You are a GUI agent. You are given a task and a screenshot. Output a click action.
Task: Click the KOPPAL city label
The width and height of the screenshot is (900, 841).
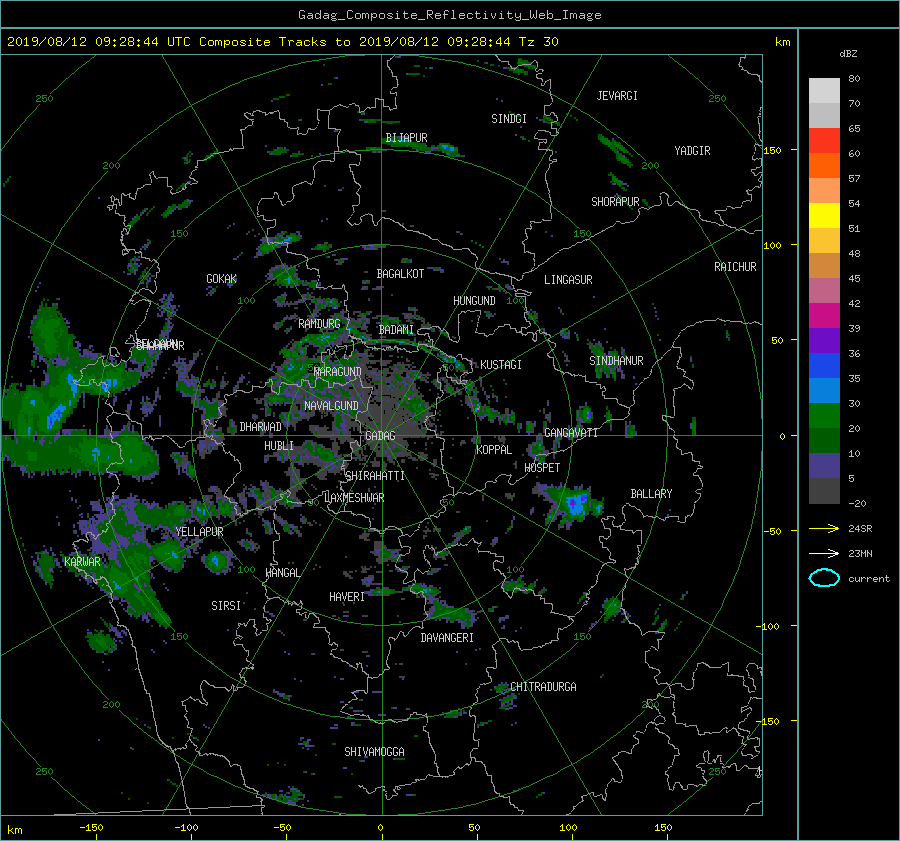(494, 450)
